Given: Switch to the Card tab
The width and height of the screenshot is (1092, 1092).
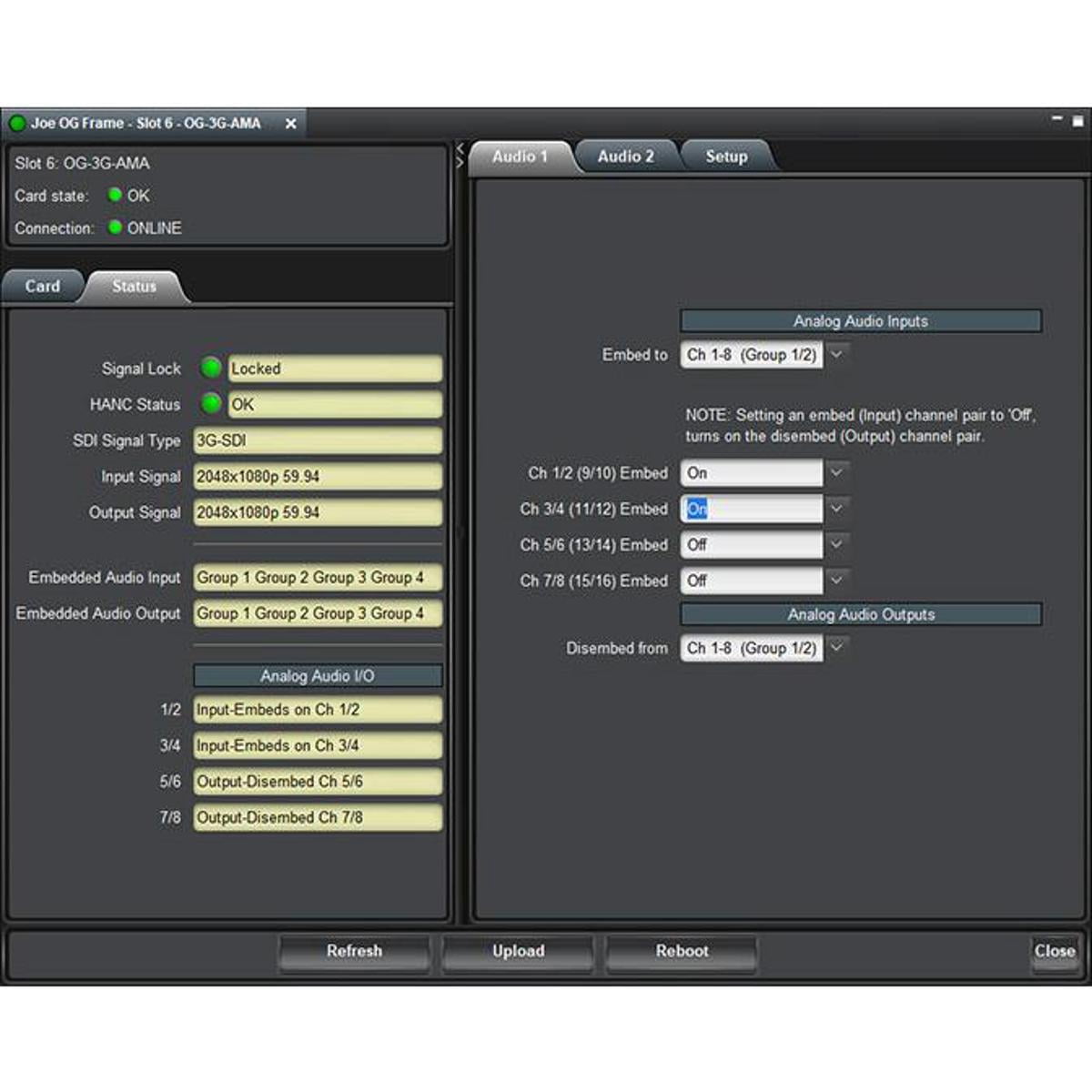Looking at the screenshot, I should tap(42, 286).
